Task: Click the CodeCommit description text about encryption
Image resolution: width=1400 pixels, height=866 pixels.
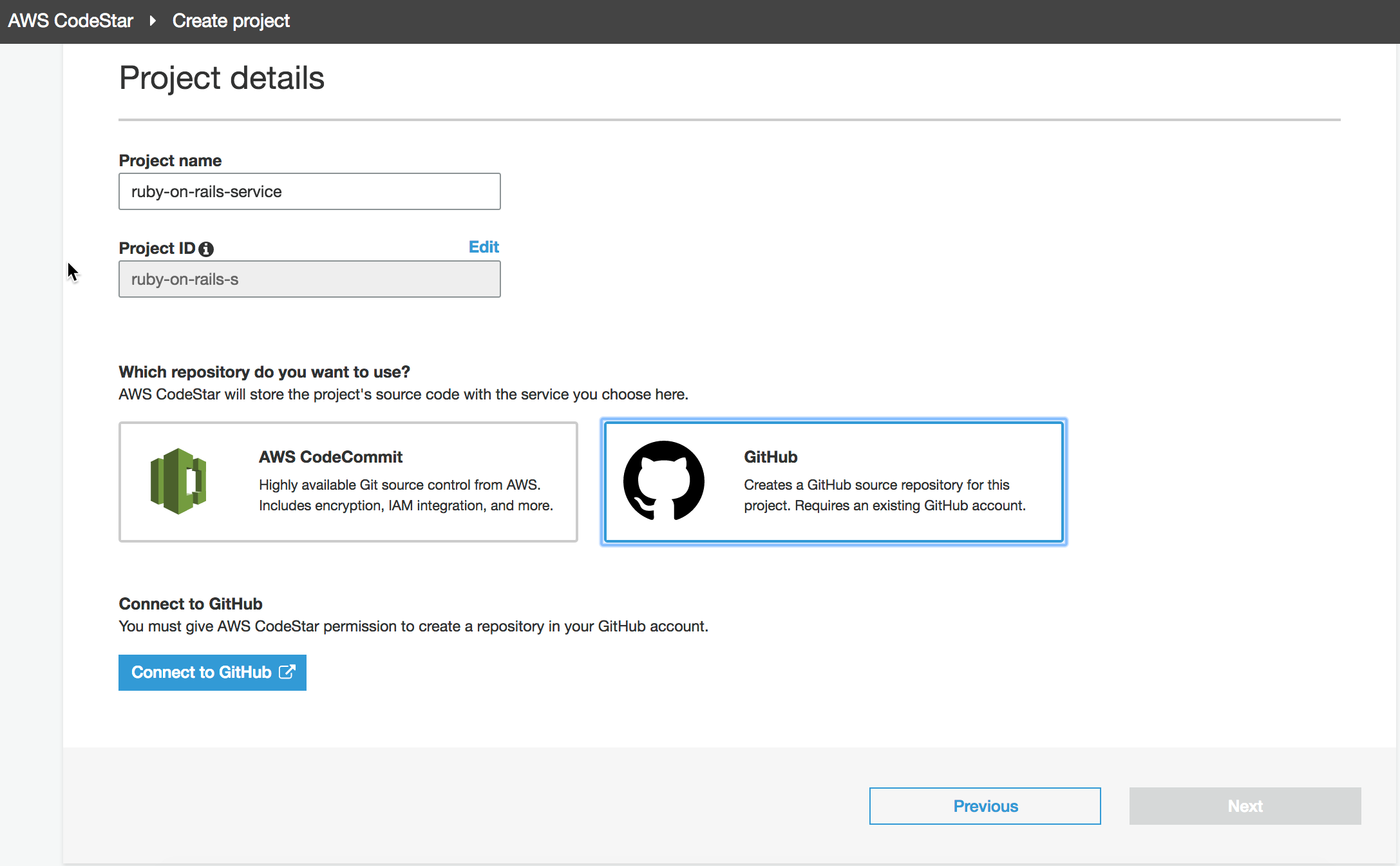Action: [406, 506]
